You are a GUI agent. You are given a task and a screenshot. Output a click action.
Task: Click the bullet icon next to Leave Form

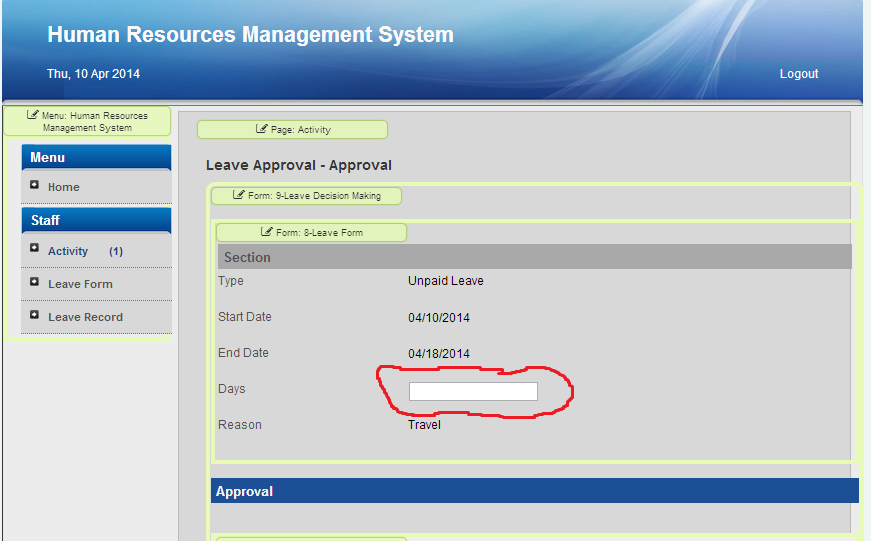pos(34,282)
